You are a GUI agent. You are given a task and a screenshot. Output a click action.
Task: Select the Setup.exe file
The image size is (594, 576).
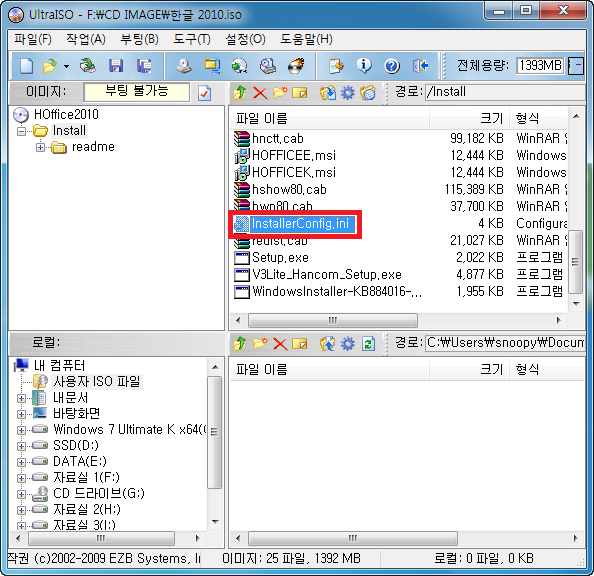pyautogui.click(x=280, y=258)
